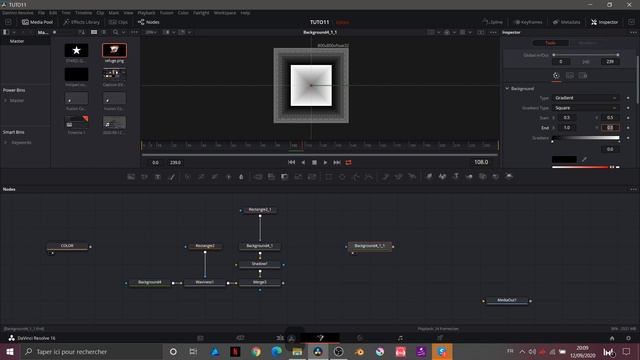Add a Paint node from the toolbar

point(172,177)
